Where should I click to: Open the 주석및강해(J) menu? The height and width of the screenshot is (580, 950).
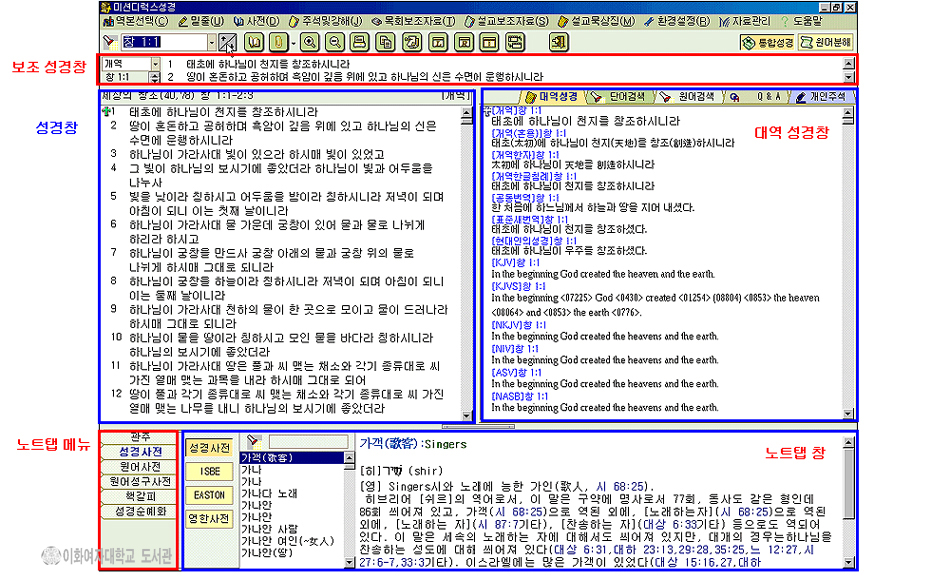(x=325, y=21)
